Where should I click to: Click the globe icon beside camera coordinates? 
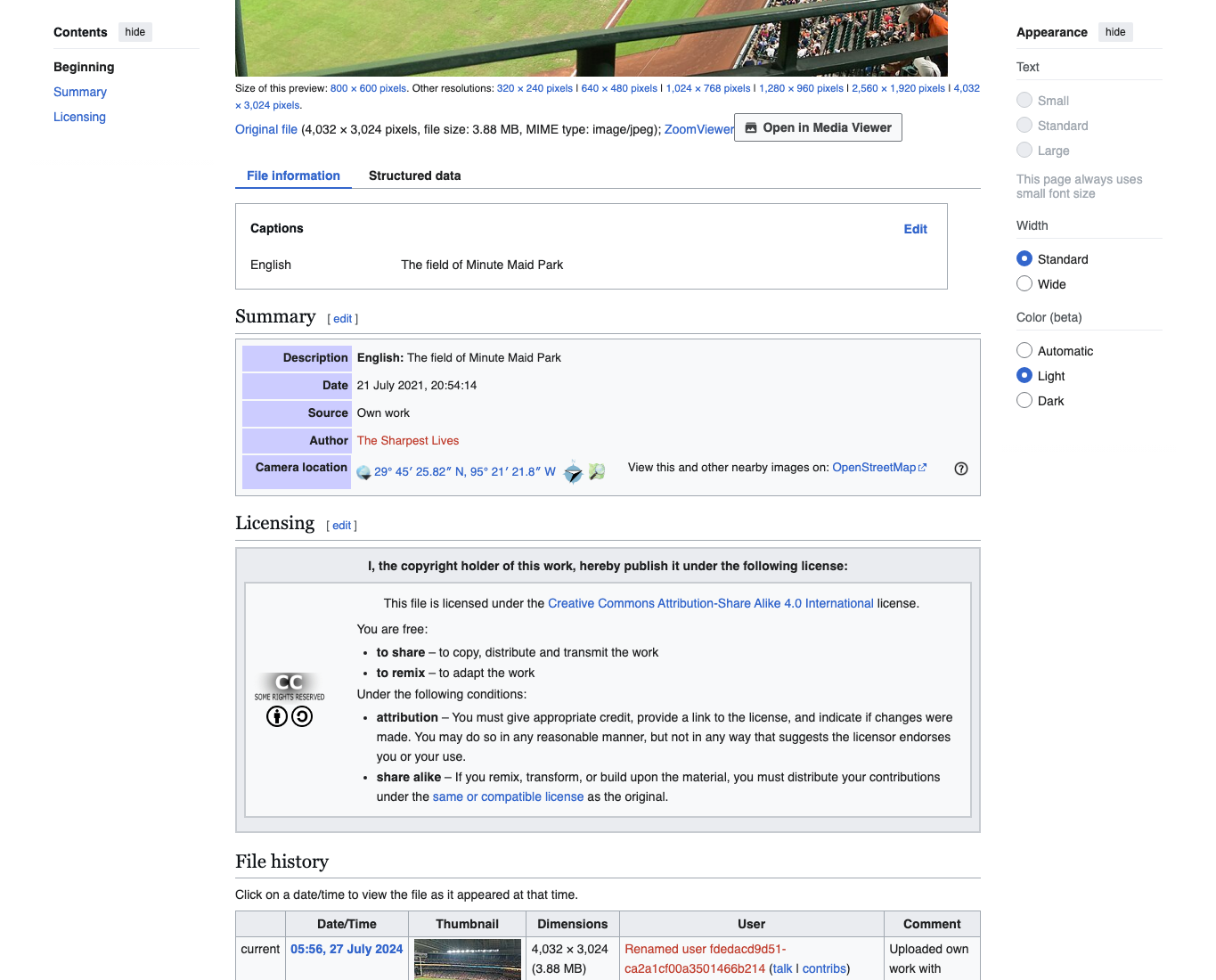pos(363,472)
